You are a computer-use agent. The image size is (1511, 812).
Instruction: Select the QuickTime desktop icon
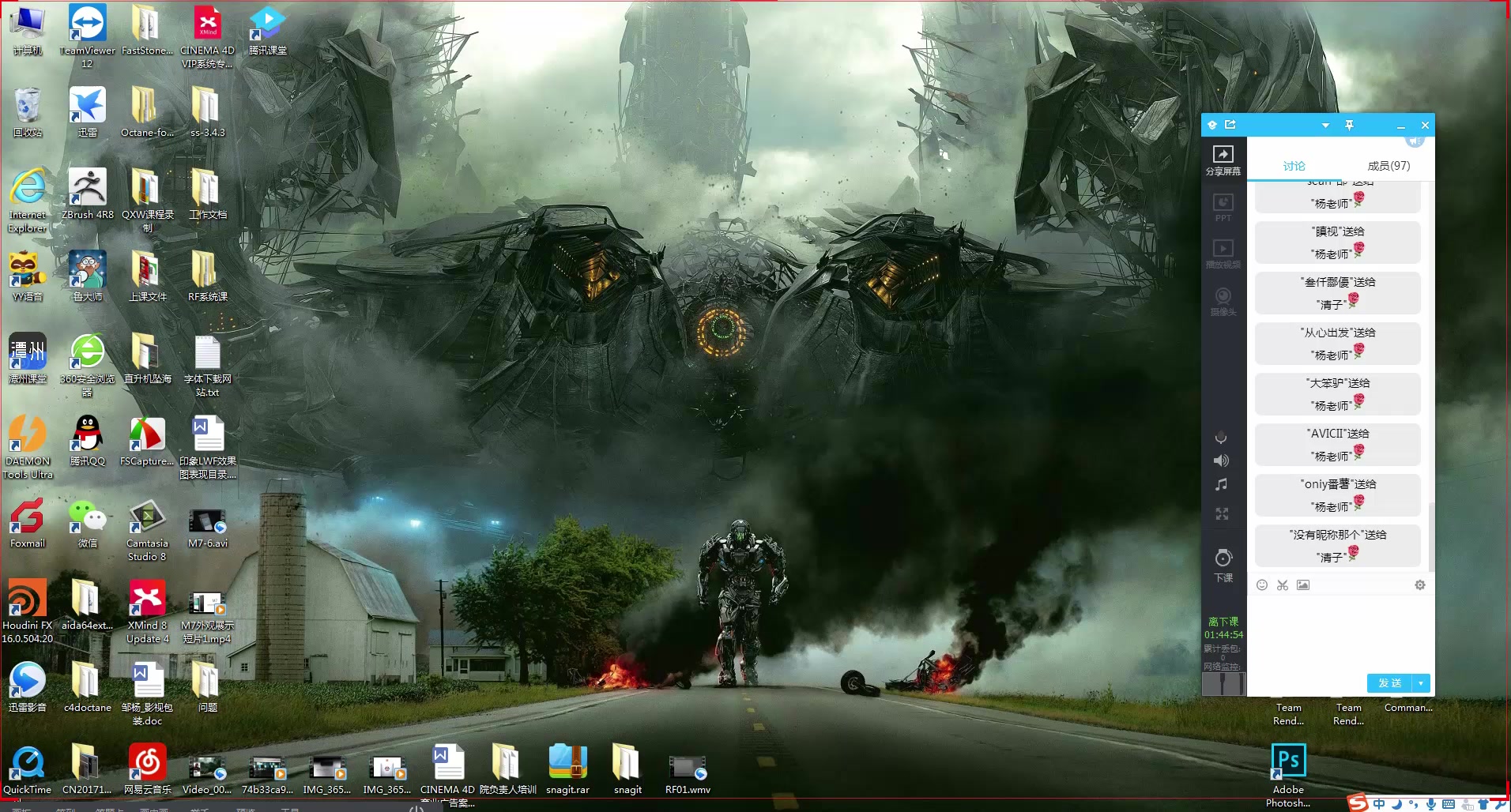[x=28, y=769]
